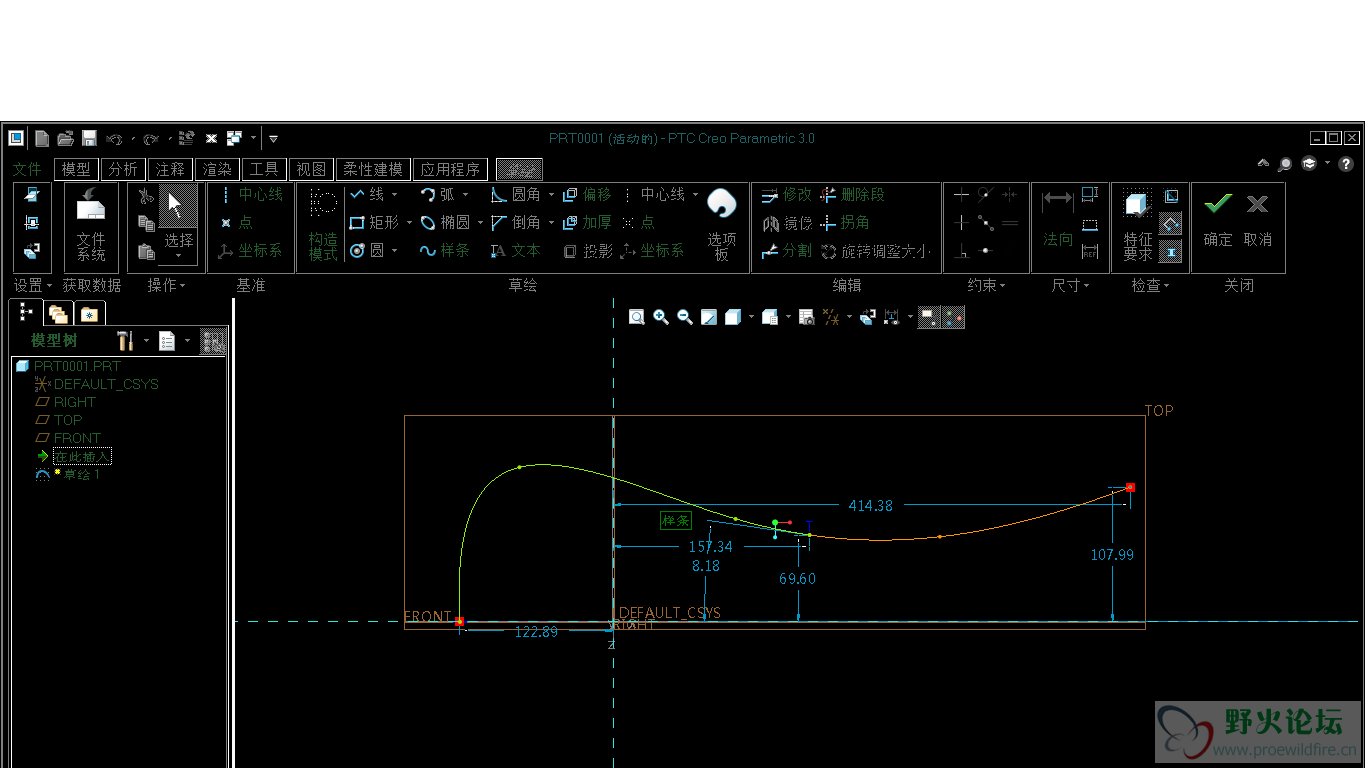Click the 偏移 offset tool
1366x768 pixels.
587,194
